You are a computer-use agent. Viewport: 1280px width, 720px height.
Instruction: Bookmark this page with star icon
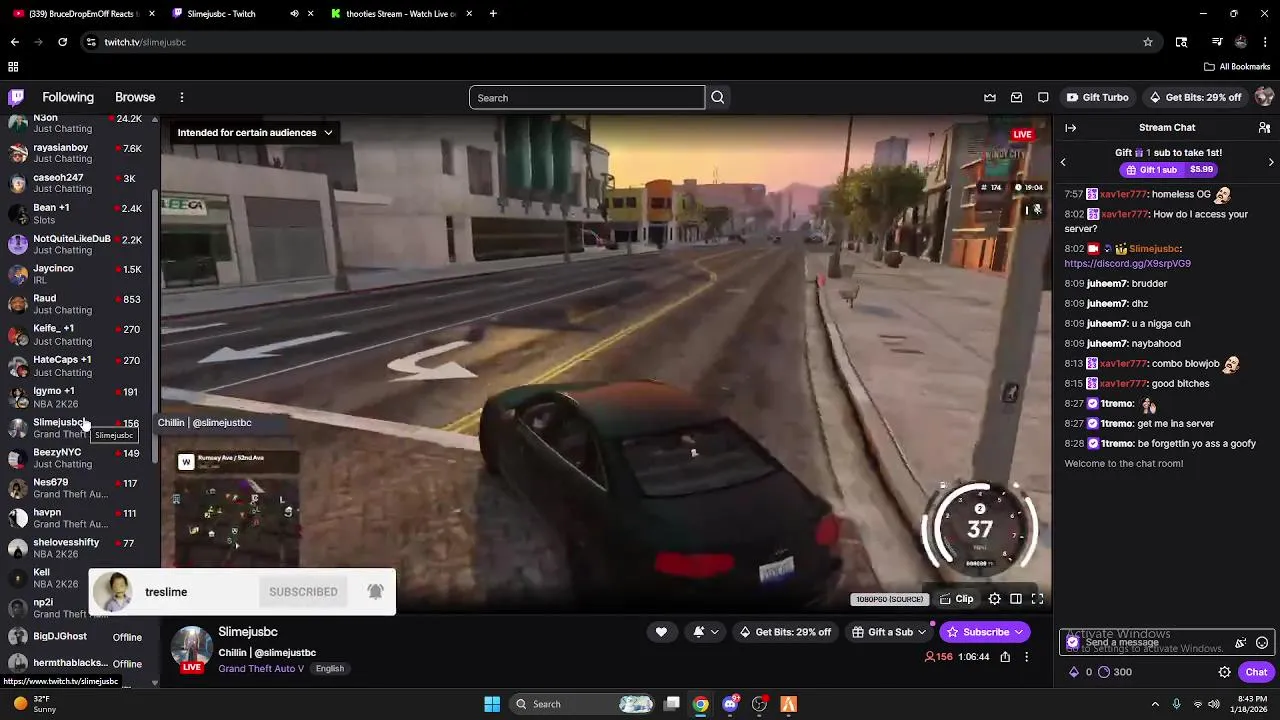point(1148,42)
